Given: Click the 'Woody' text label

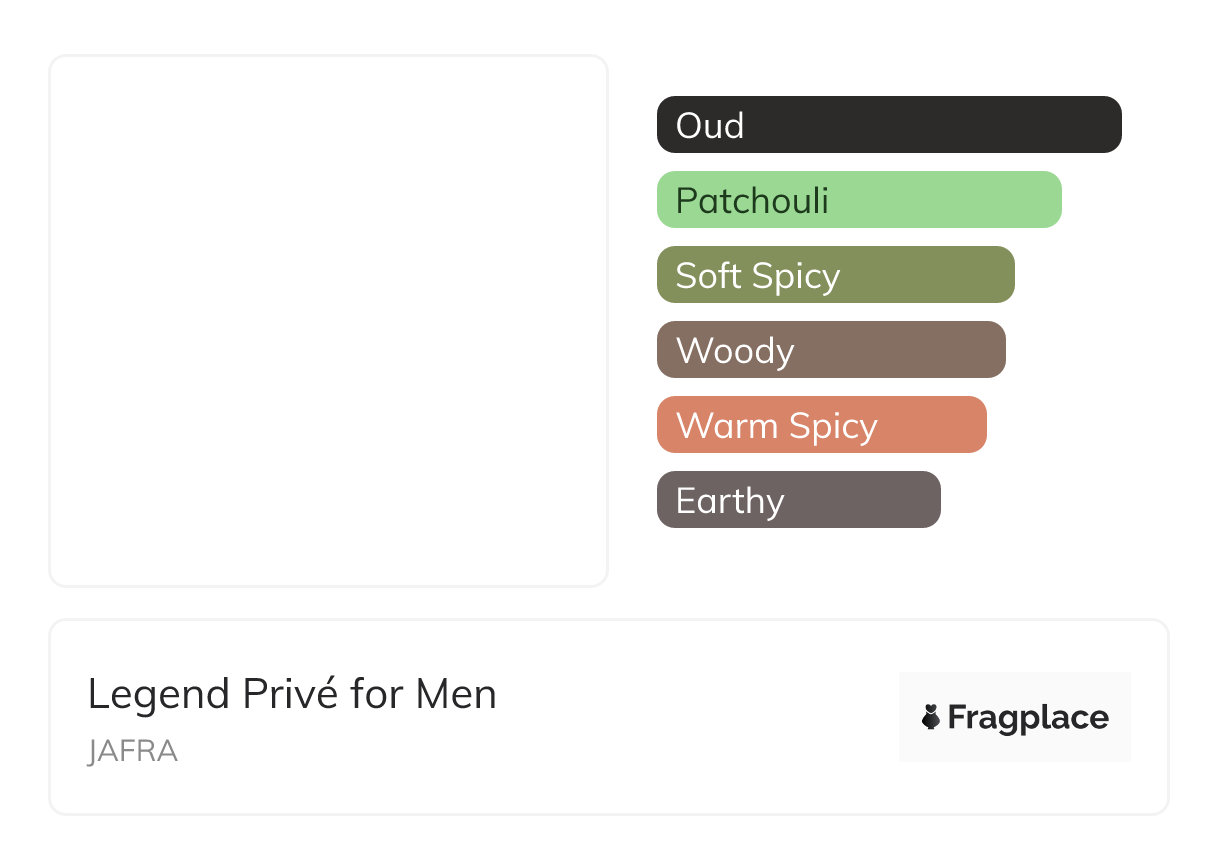Looking at the screenshot, I should [x=735, y=351].
